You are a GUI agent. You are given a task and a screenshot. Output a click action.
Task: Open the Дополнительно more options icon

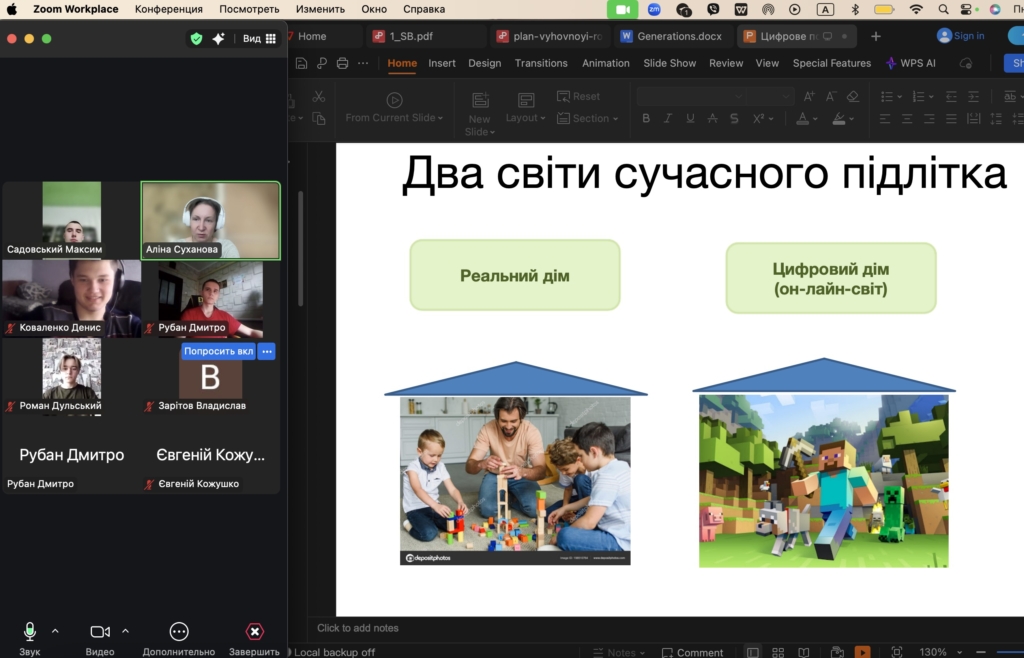coord(179,631)
